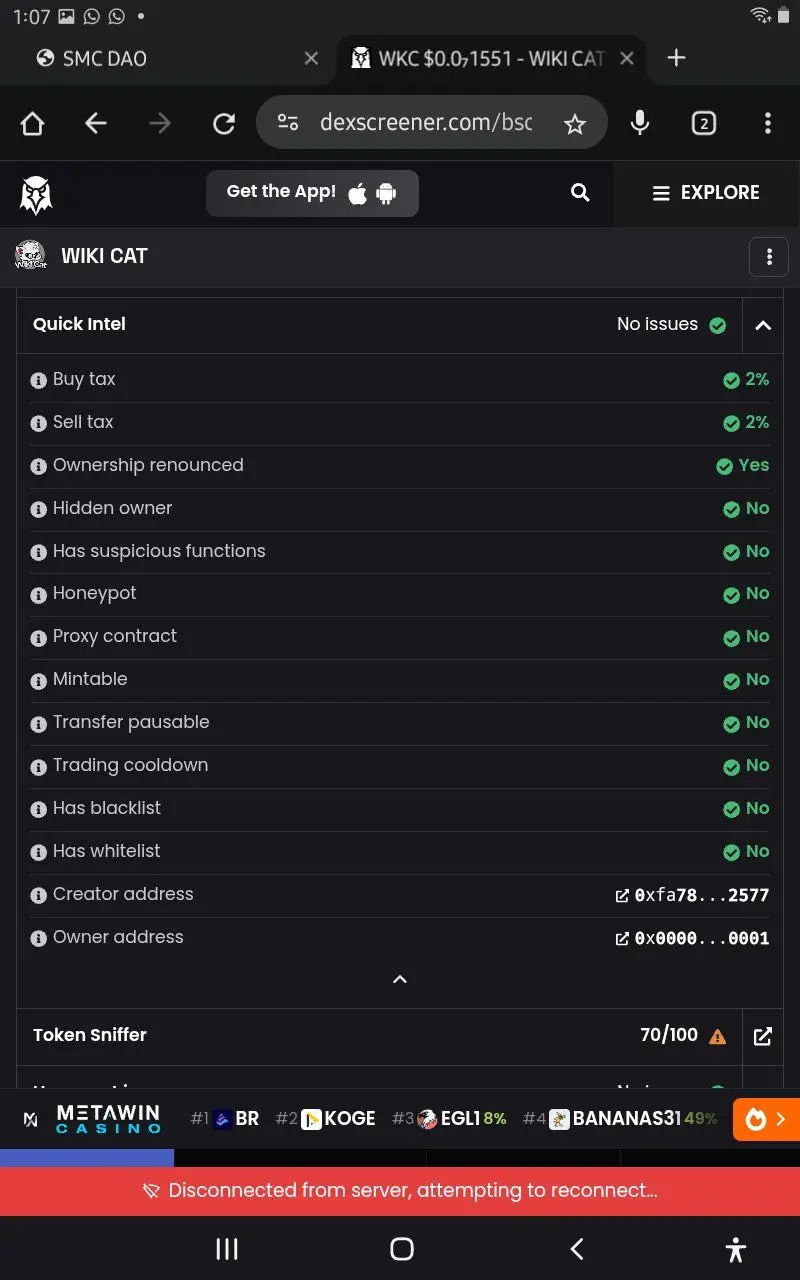This screenshot has width=800, height=1280.
Task: Bookmark page with the star icon
Action: click(x=574, y=124)
